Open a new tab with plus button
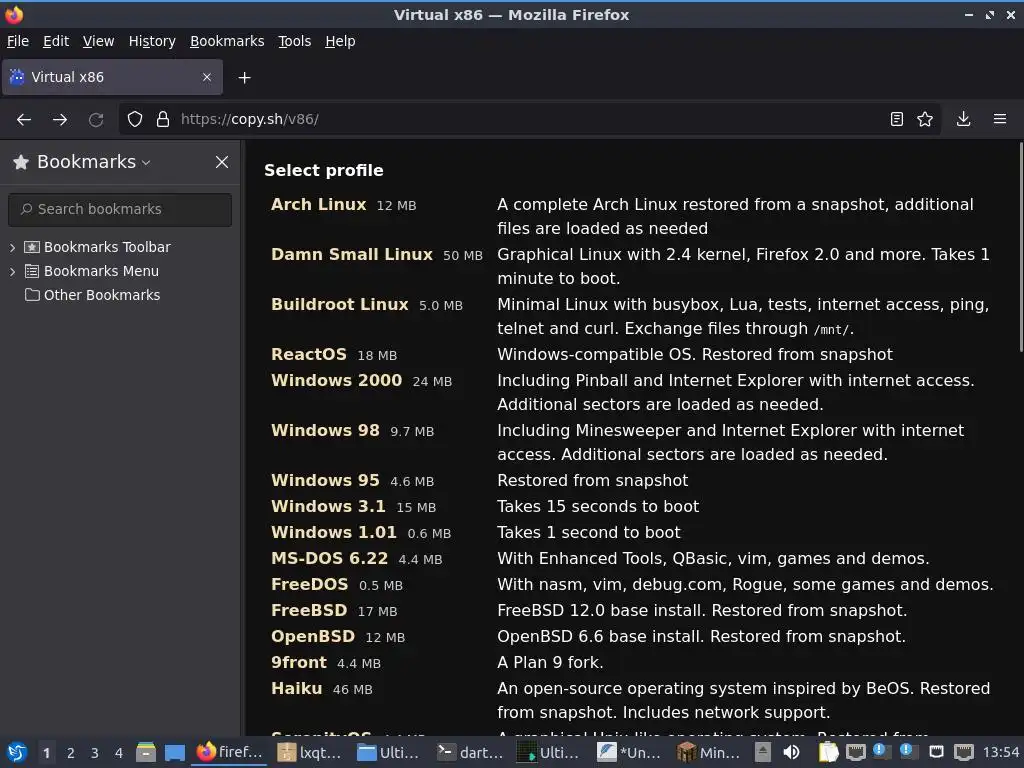 [x=244, y=78]
